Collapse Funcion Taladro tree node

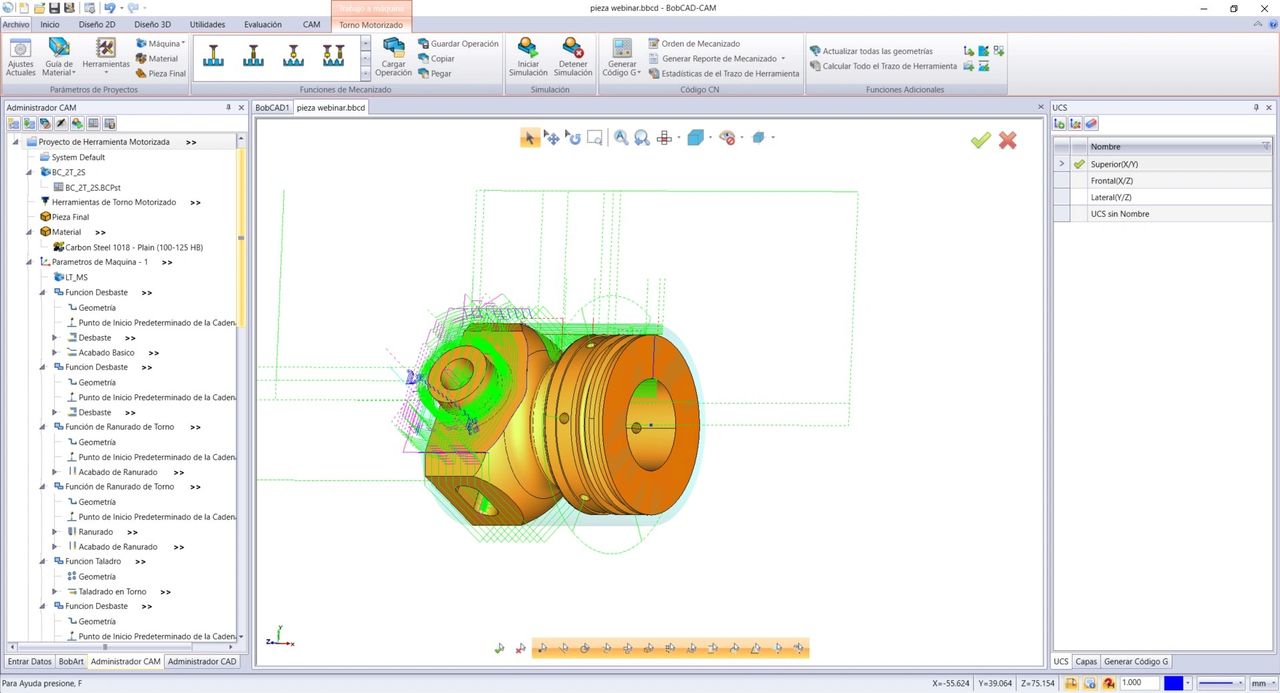pyautogui.click(x=42, y=562)
